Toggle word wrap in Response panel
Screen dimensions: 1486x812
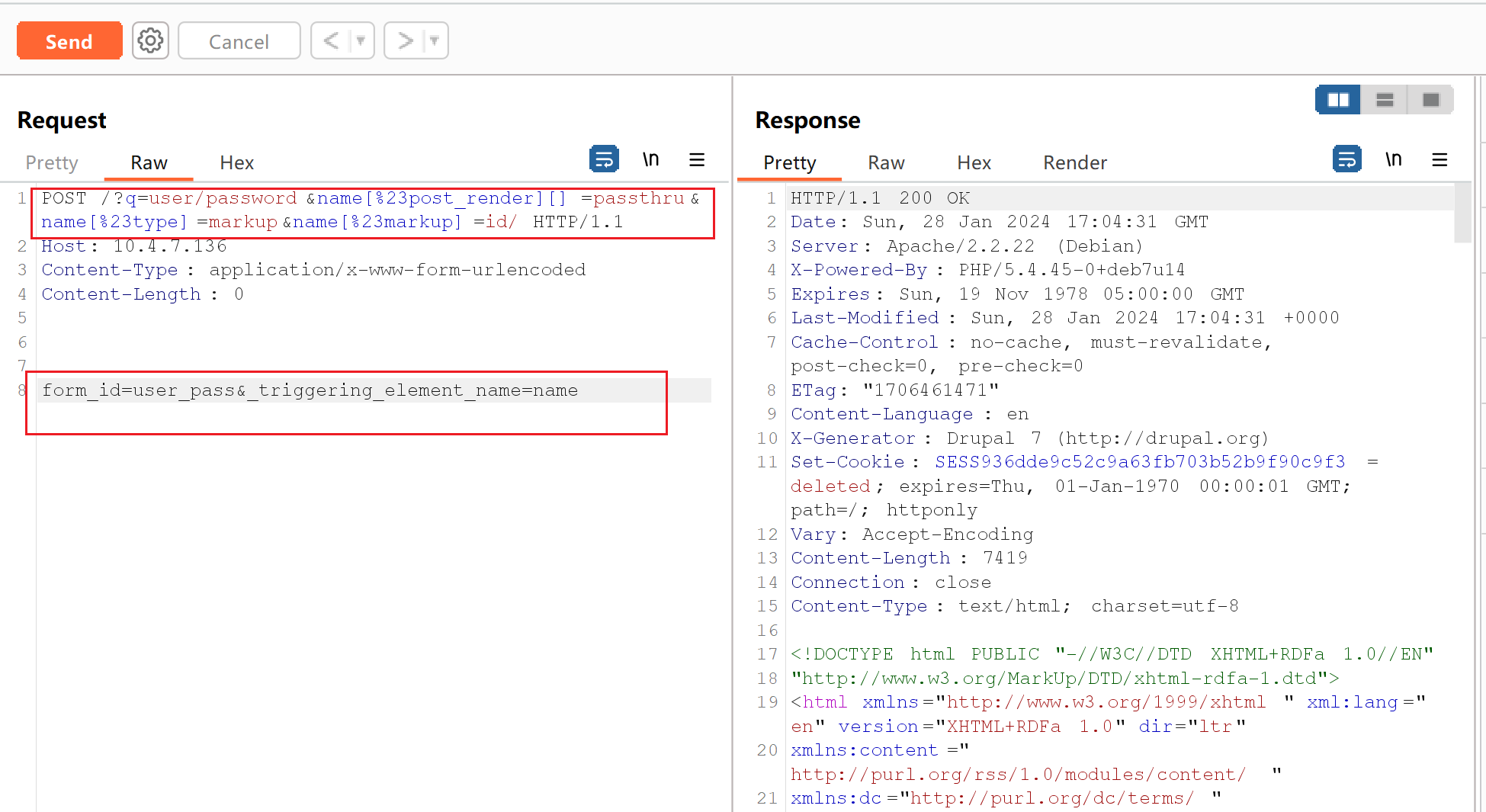pos(1346,159)
